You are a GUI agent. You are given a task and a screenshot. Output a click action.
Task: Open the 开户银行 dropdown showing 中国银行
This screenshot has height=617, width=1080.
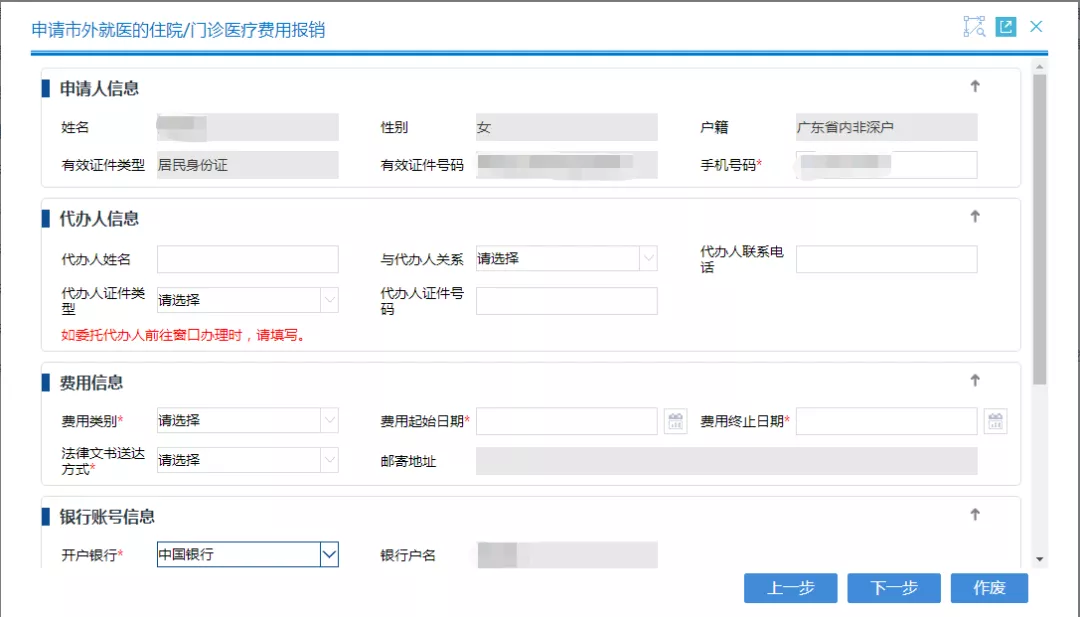coord(329,555)
